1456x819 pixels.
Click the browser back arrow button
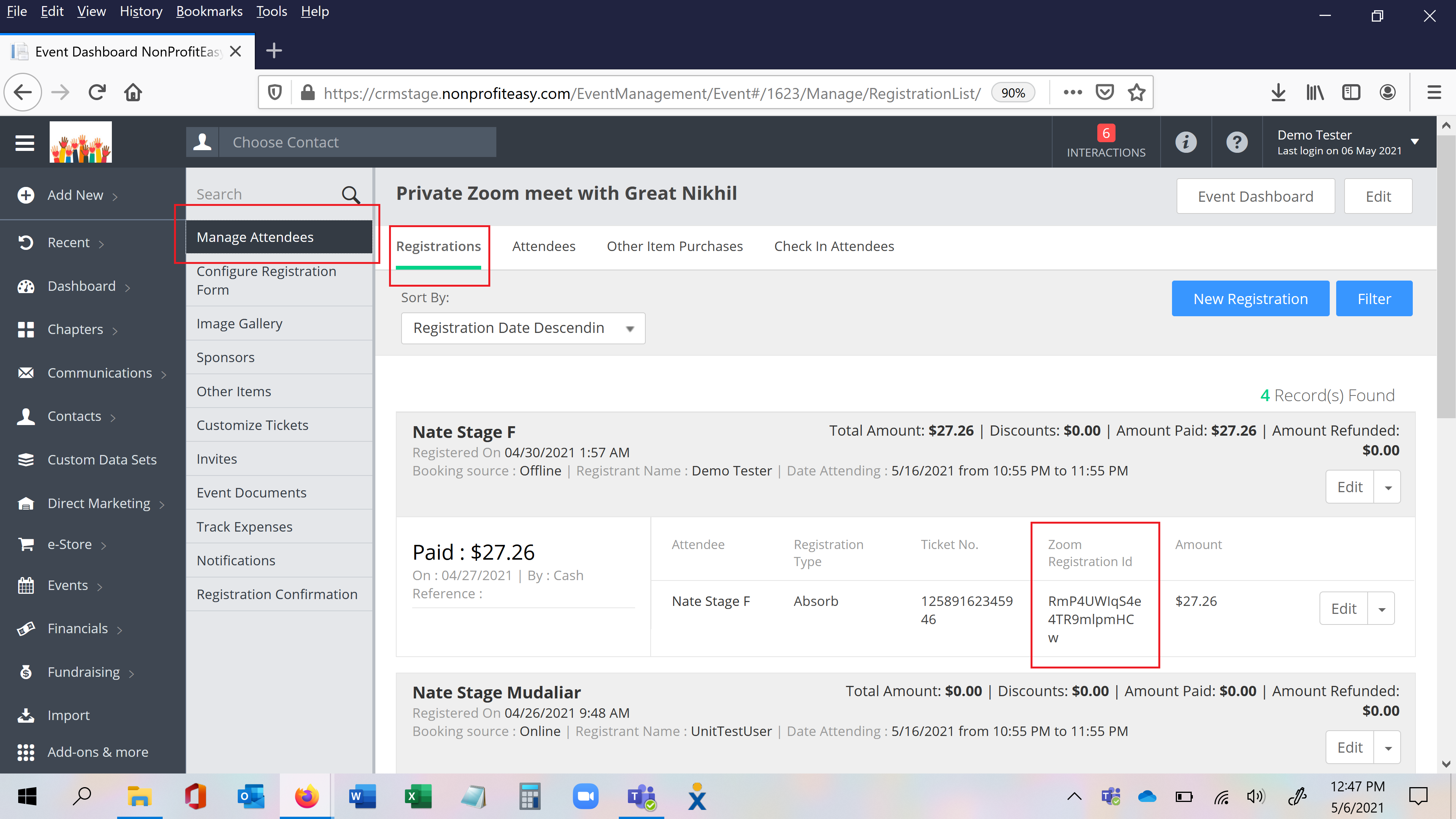[23, 92]
